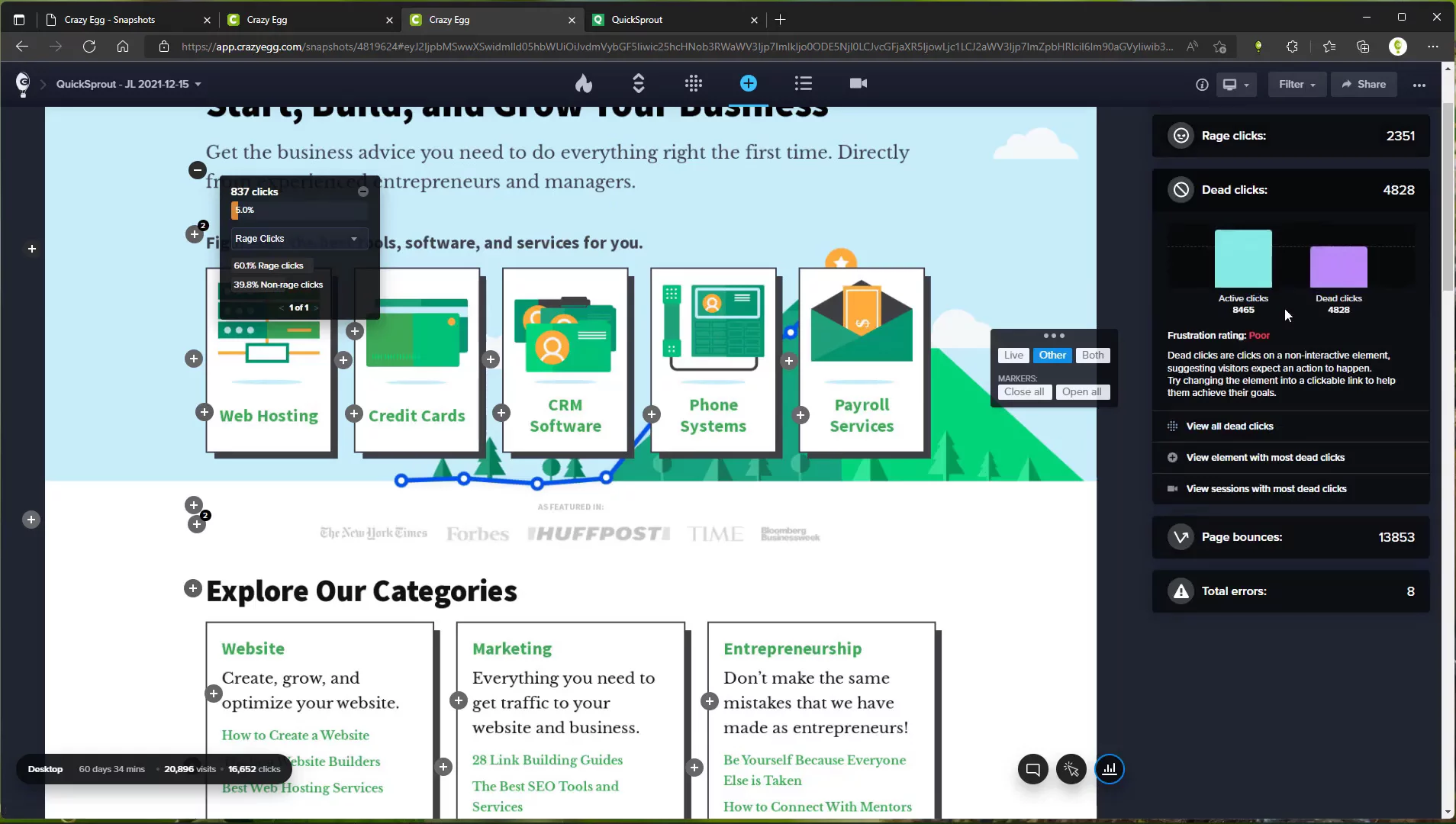
Task: Select the Other view toggle
Action: pyautogui.click(x=1052, y=355)
